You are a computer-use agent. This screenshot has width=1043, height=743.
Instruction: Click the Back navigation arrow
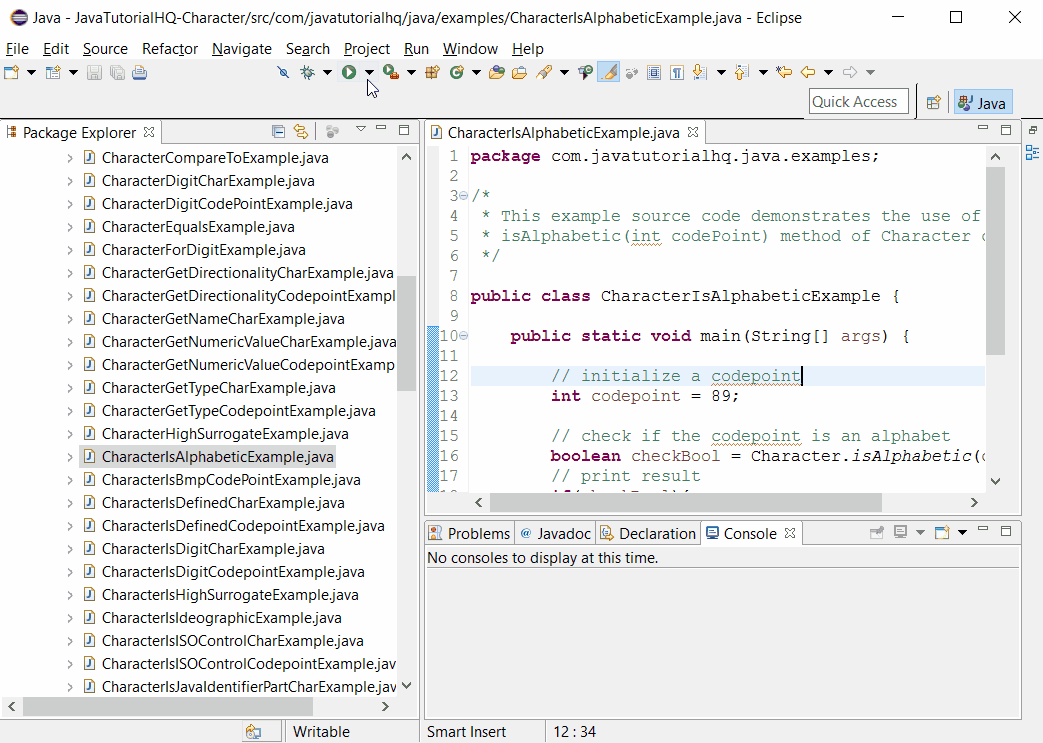tap(808, 73)
